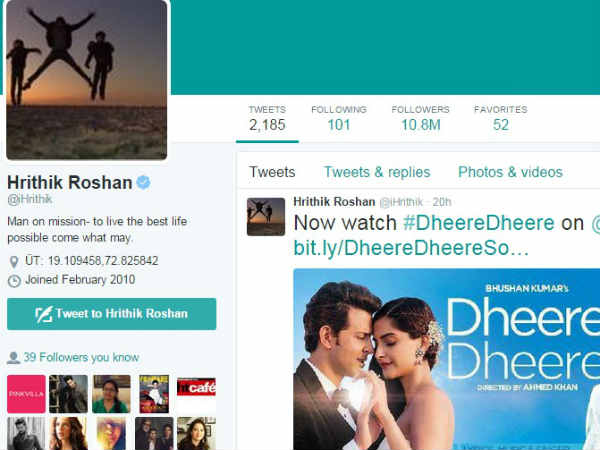This screenshot has width=600, height=450.
Task: Click the clock icon beside Joined February 2010
Action: pyautogui.click(x=14, y=281)
